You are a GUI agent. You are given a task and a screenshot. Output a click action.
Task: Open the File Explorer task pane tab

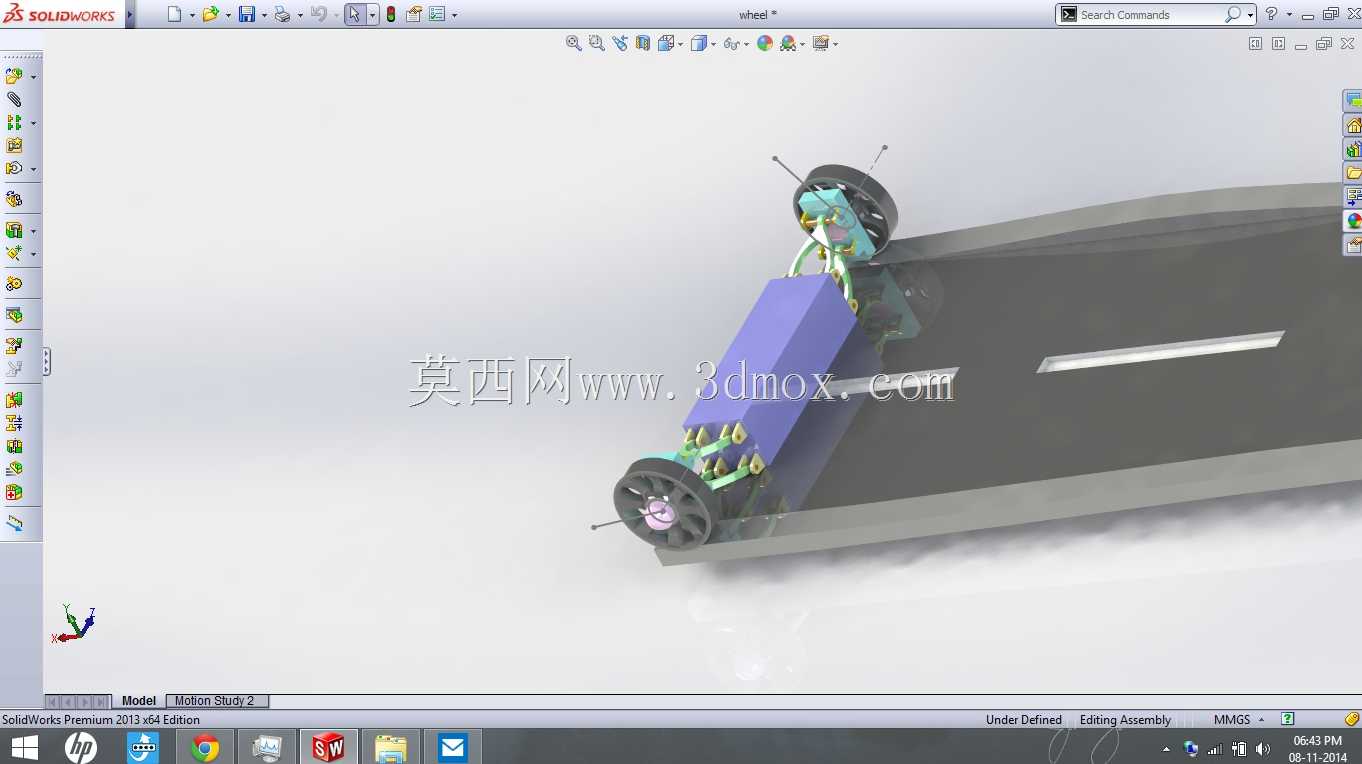coord(1353,173)
